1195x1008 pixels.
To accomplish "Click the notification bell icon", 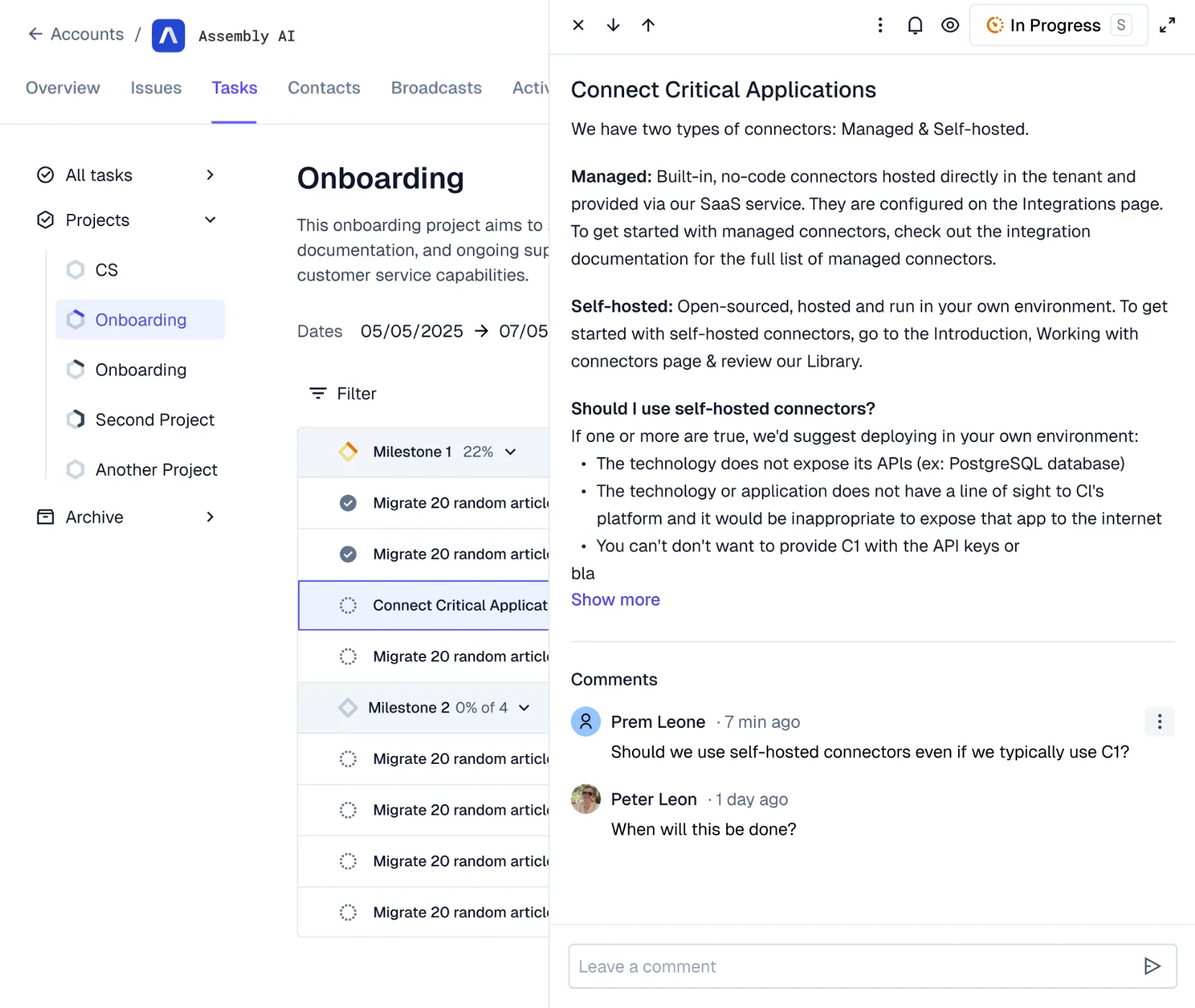I will (915, 25).
